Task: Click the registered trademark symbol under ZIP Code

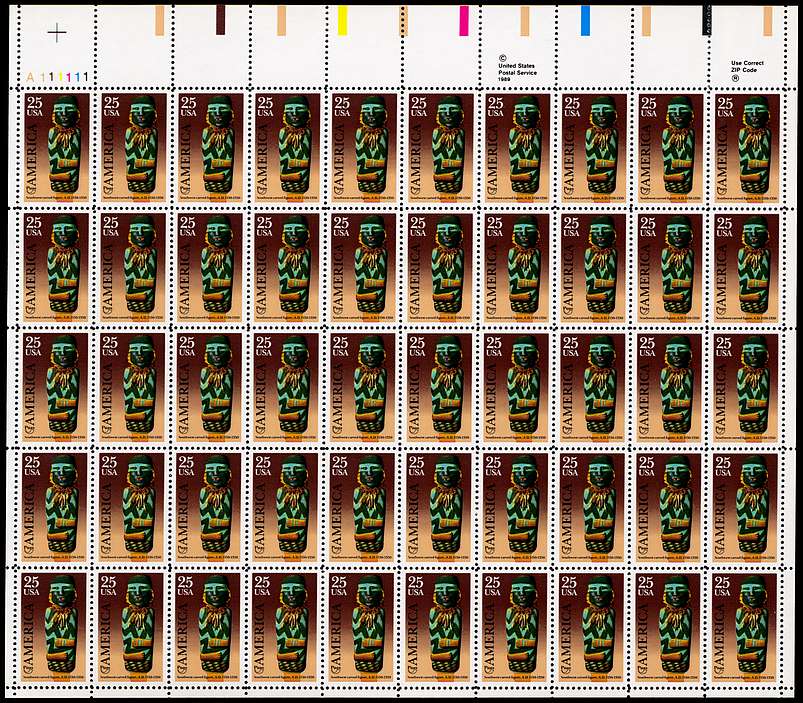Action: pos(735,78)
